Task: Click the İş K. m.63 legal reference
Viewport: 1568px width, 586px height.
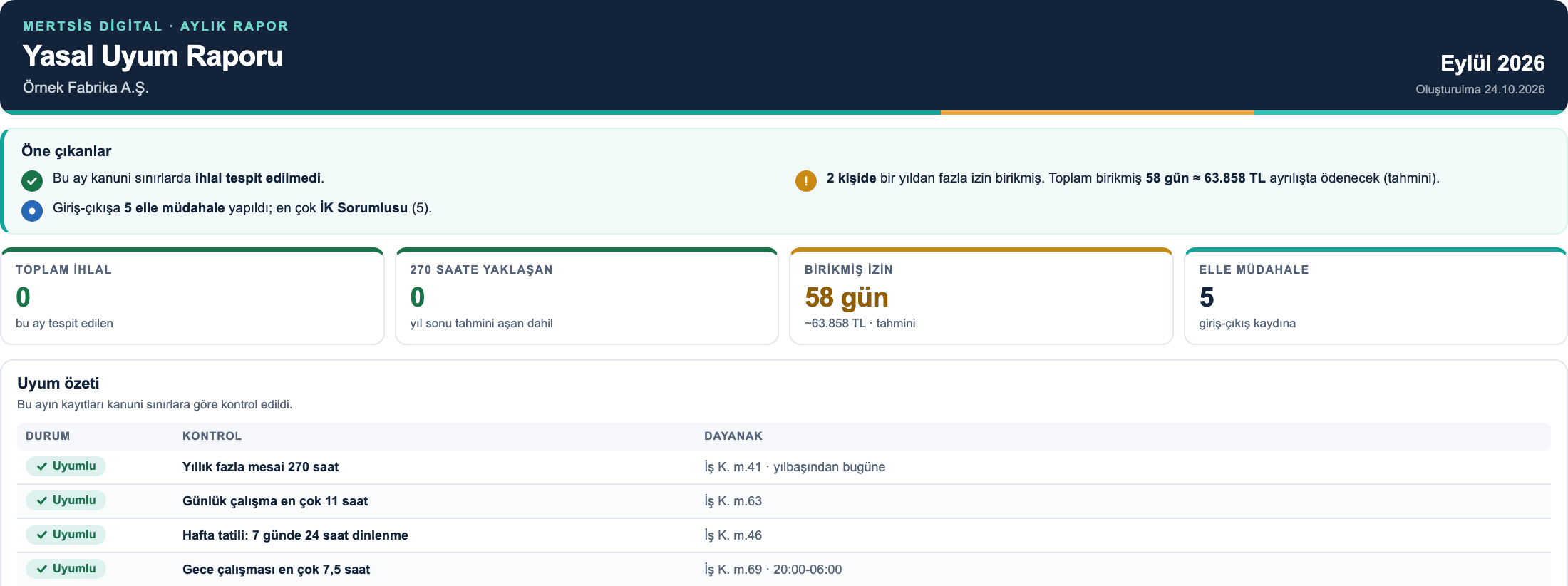Action: click(733, 501)
